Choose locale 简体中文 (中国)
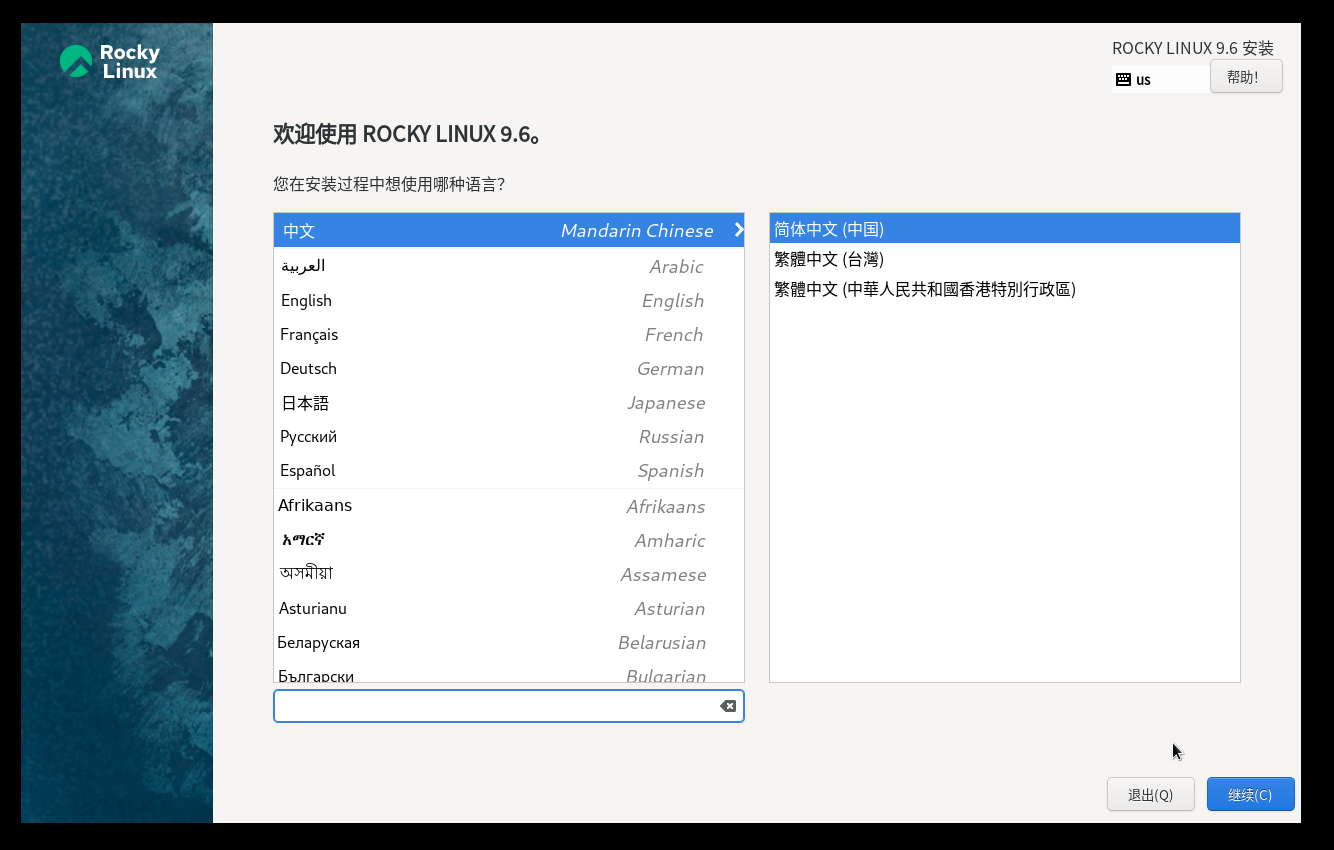The image size is (1334, 850). point(1005,229)
